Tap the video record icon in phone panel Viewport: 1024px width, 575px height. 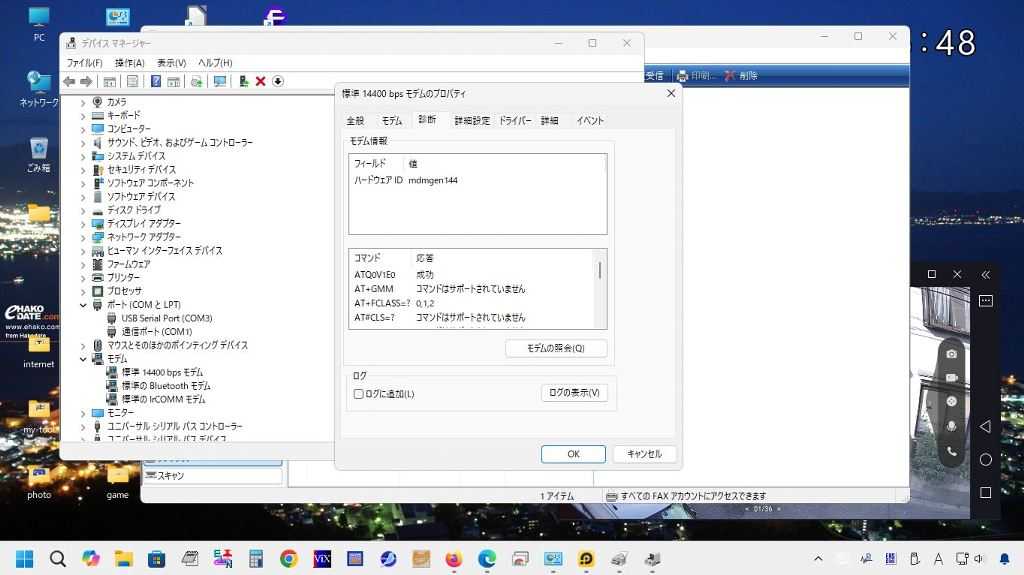(952, 378)
